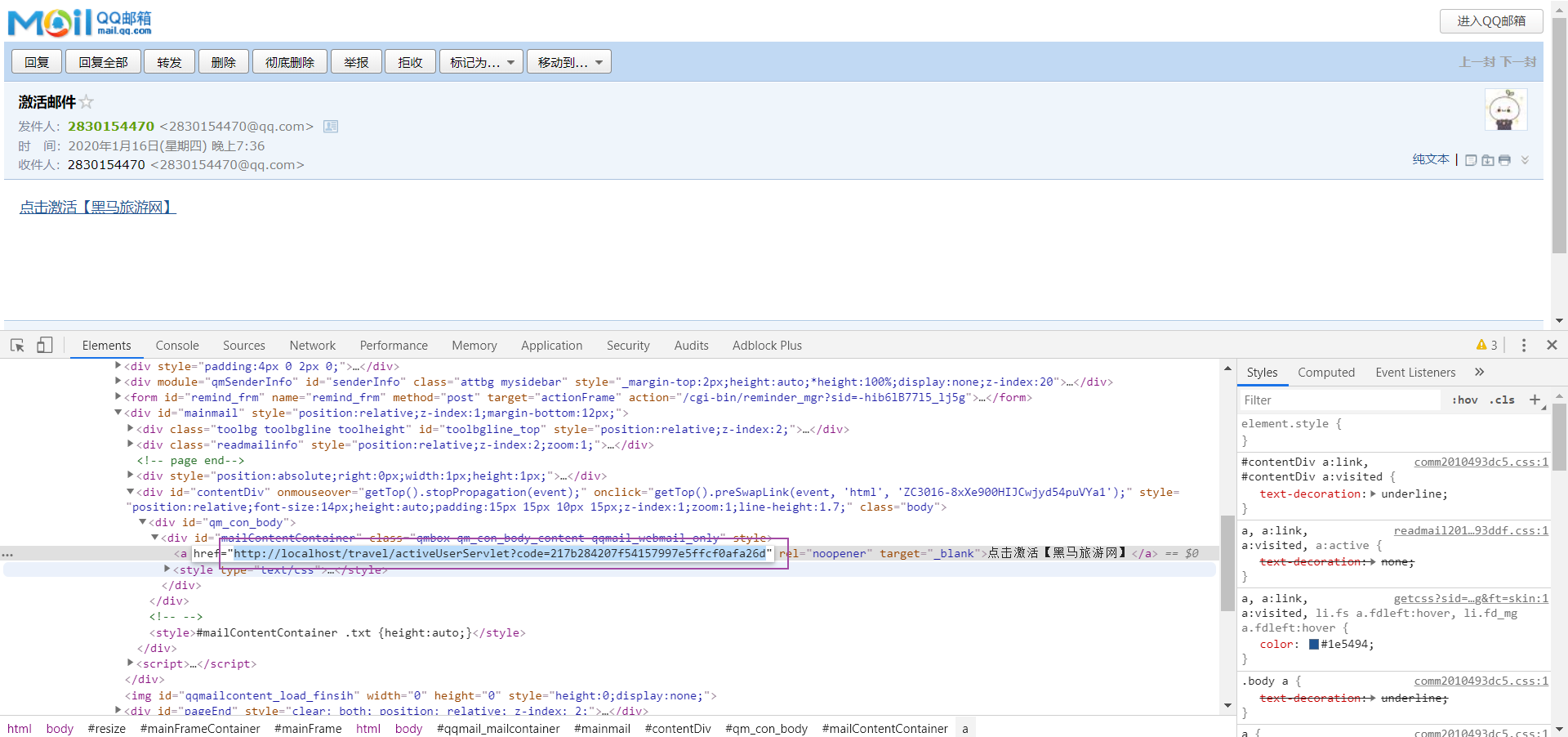Toggle the device toolbar icon
The height and width of the screenshot is (737, 1568).
click(x=45, y=346)
